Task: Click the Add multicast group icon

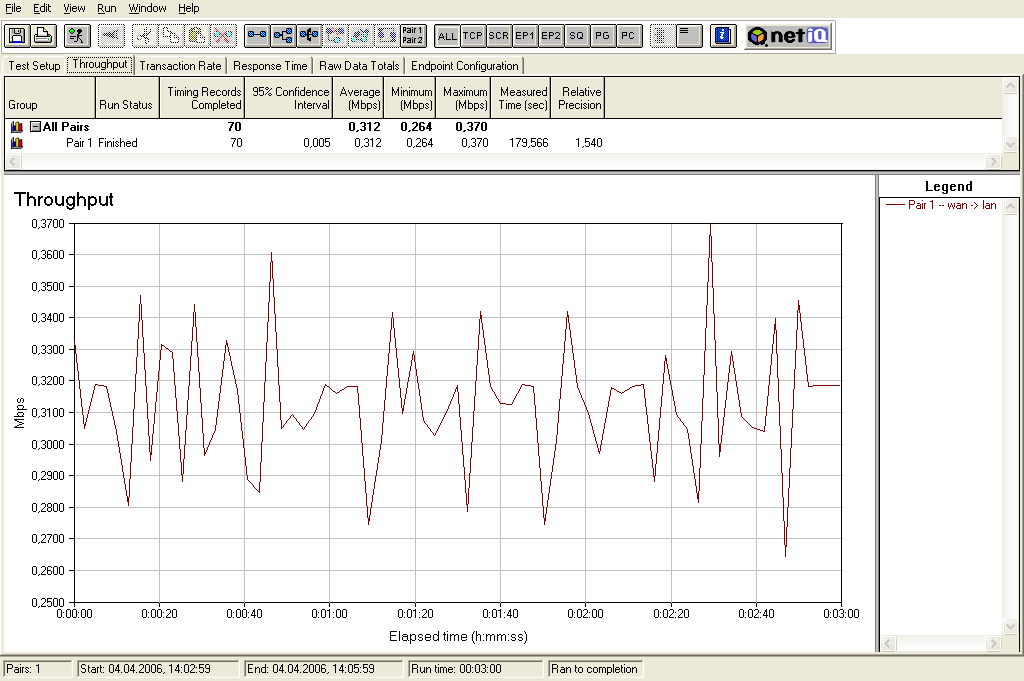Action: pos(283,35)
